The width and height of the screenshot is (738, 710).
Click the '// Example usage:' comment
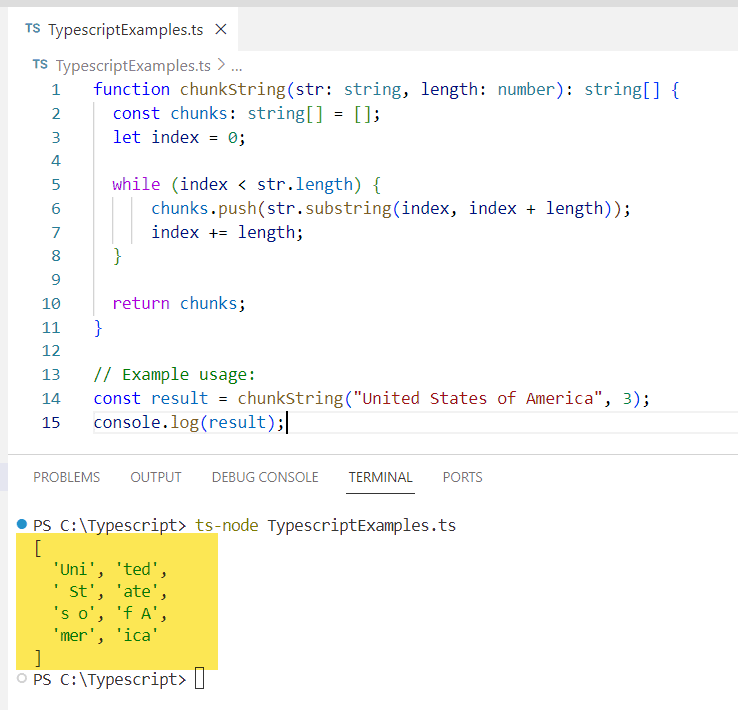coord(174,375)
